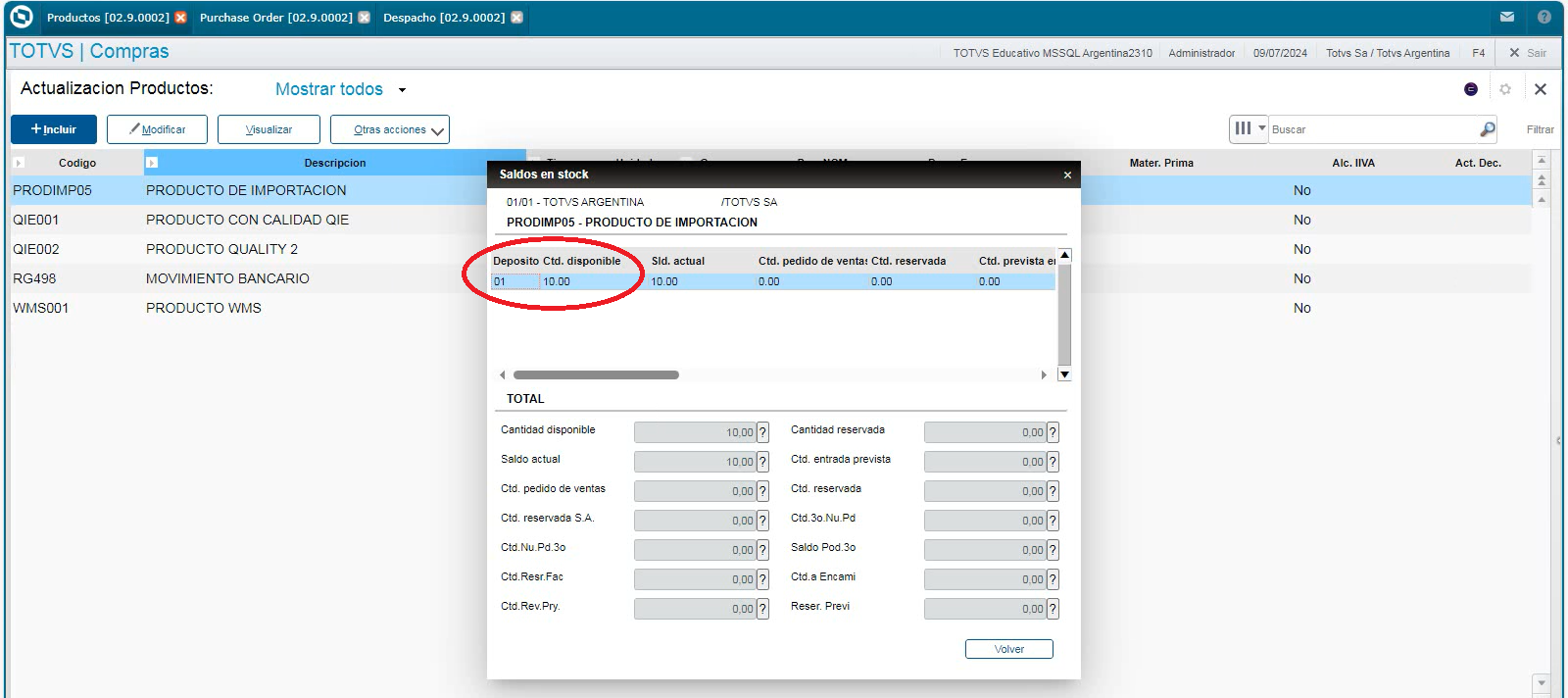Click the stock table horizontal scrollbar thumb
This screenshot has height=698, width=1568.
pos(596,374)
